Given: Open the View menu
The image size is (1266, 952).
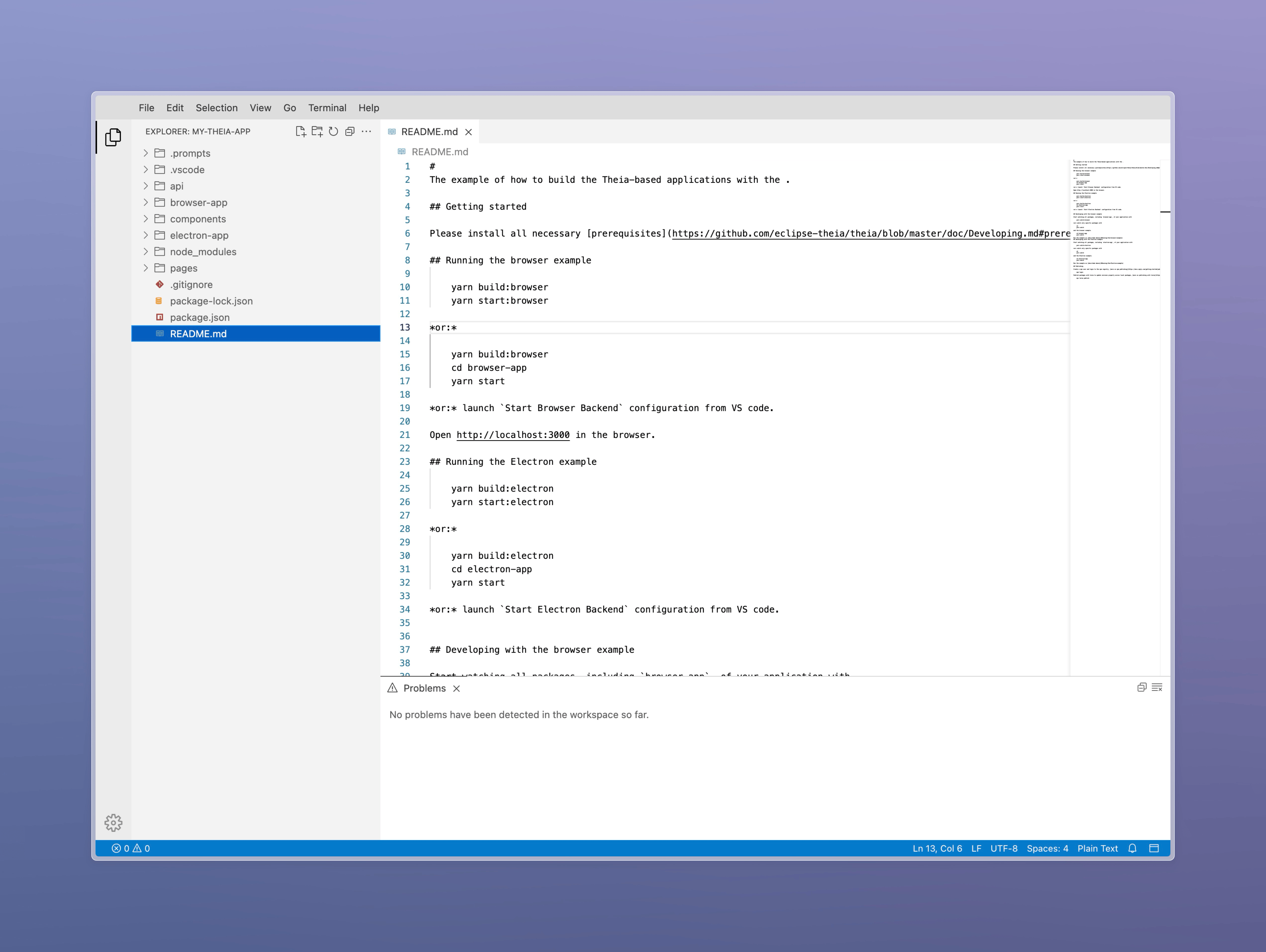Looking at the screenshot, I should [x=261, y=108].
